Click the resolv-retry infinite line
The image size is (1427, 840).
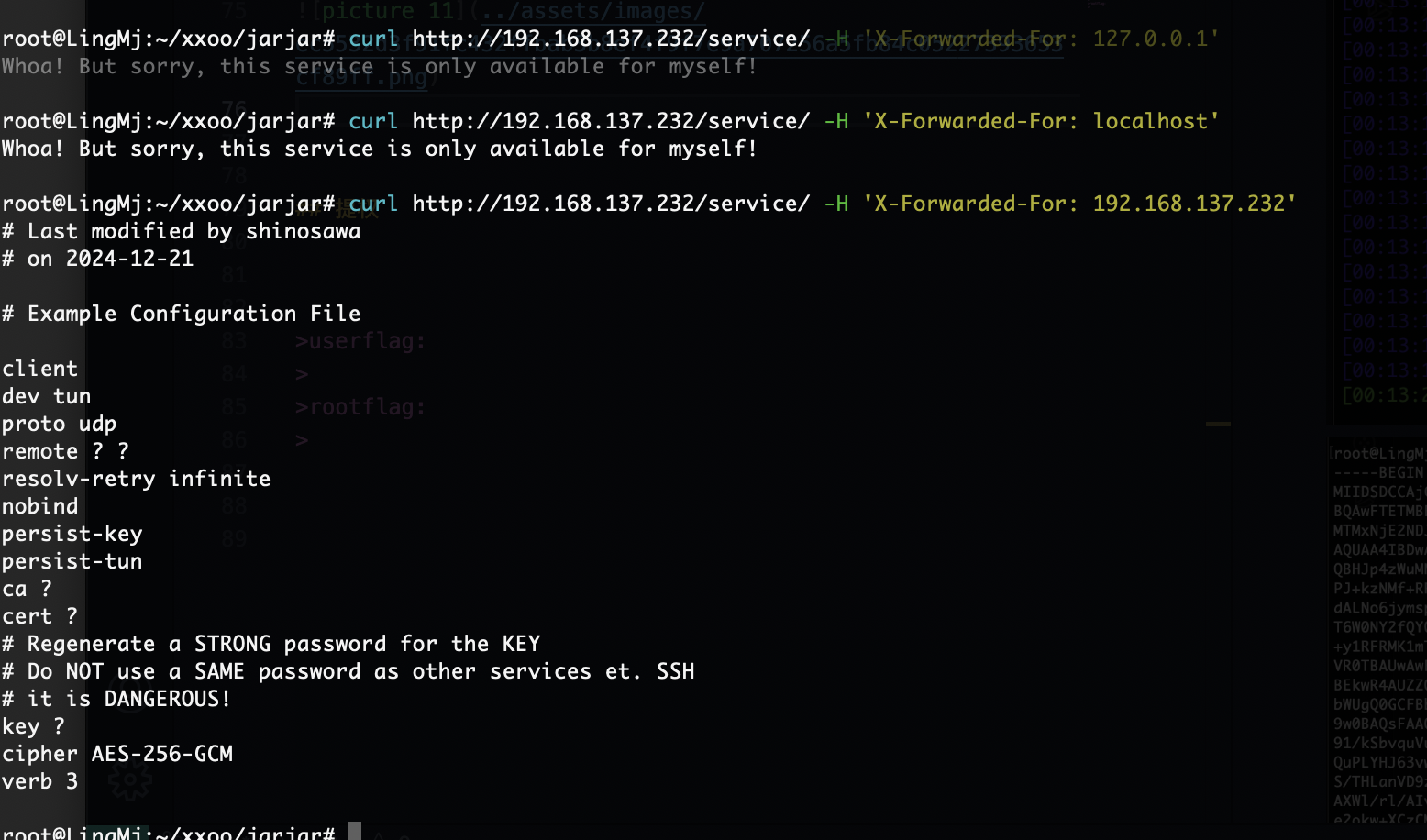coord(136,479)
